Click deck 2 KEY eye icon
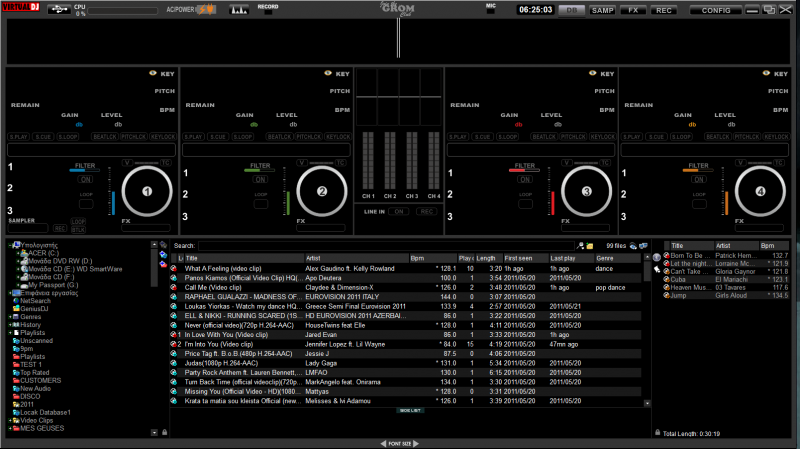Viewport: 800px width, 449px height. 328,73
